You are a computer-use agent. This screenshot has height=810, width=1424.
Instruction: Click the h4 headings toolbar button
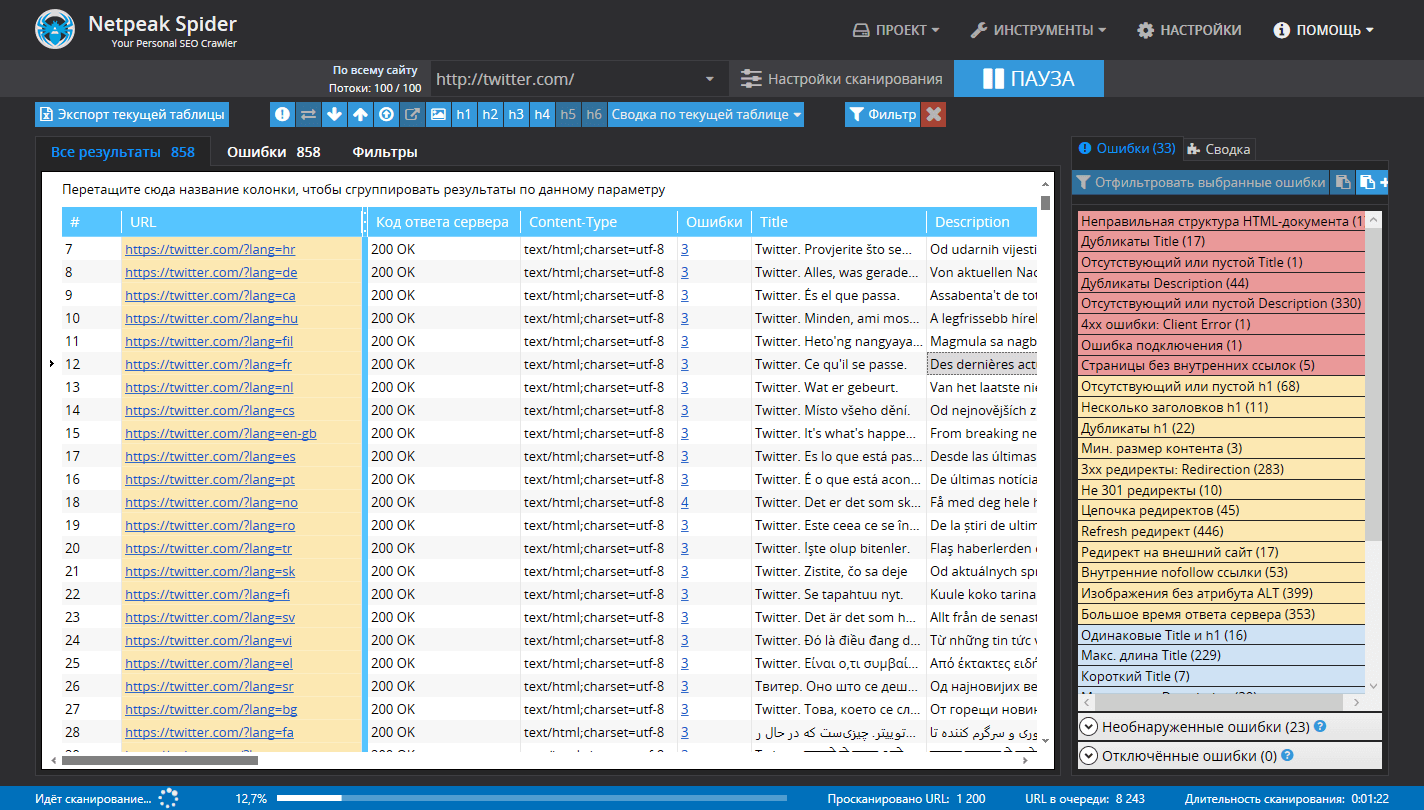542,115
